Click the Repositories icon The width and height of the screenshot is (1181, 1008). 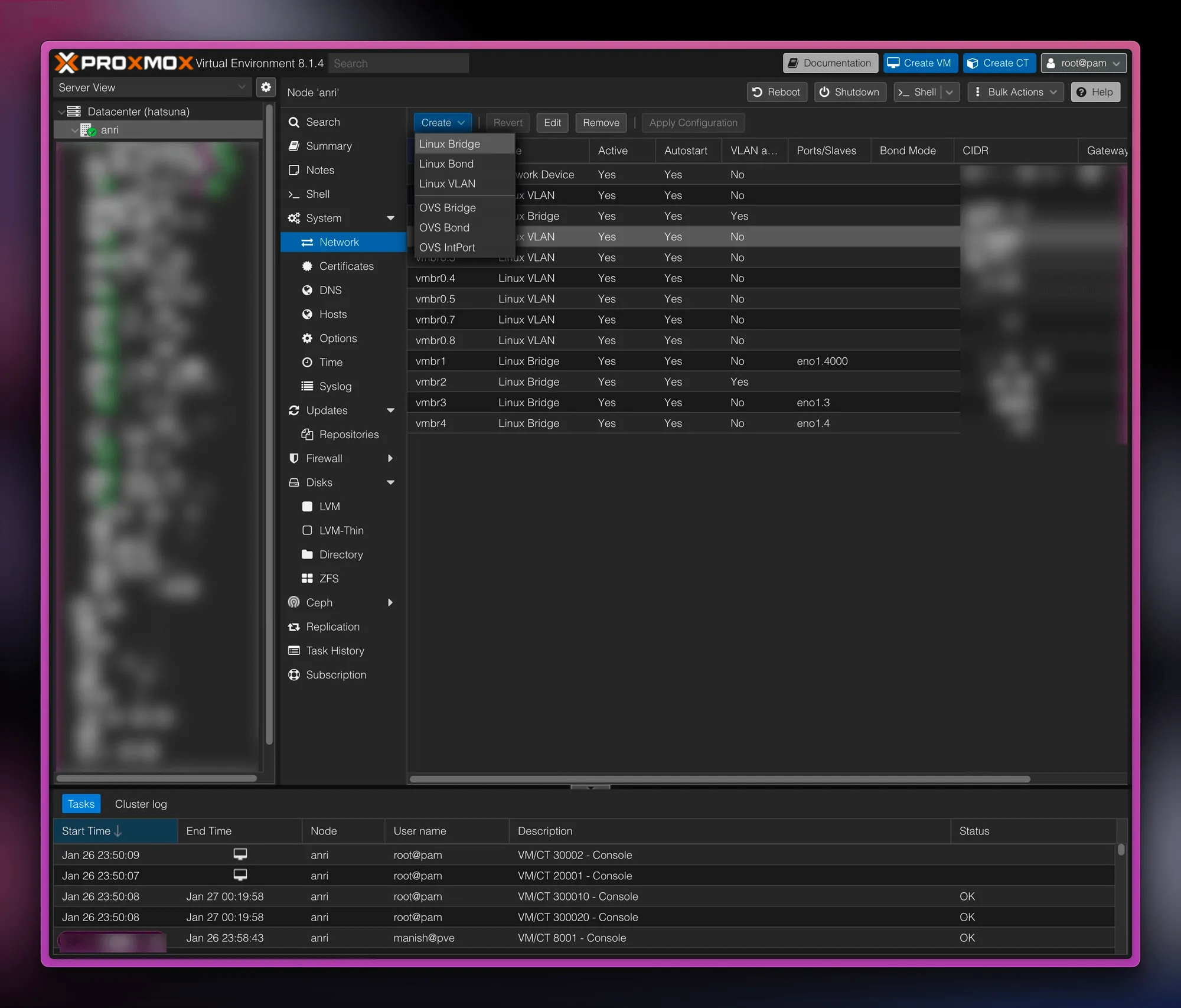[307, 435]
